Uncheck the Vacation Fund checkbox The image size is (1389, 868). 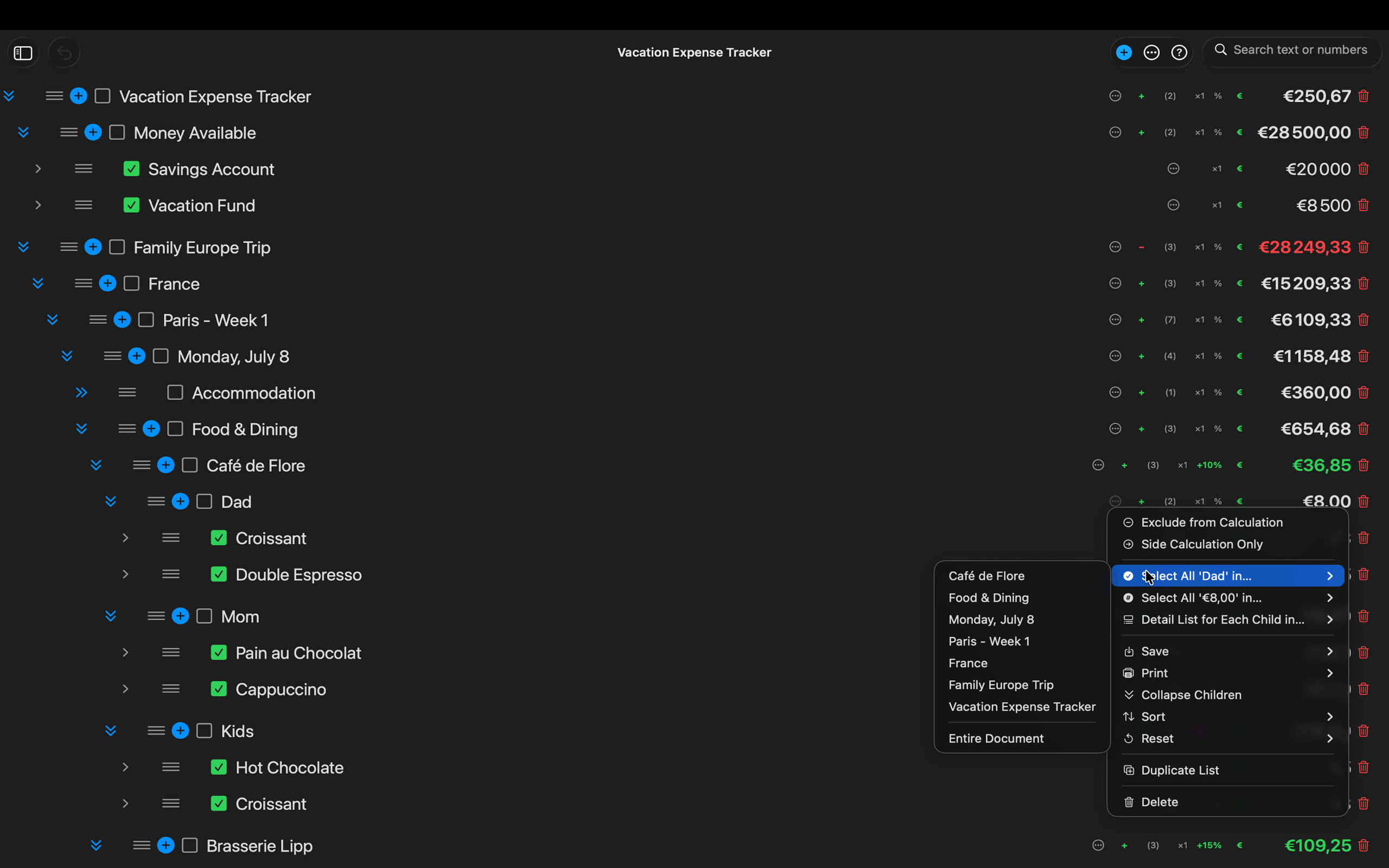tap(131, 205)
